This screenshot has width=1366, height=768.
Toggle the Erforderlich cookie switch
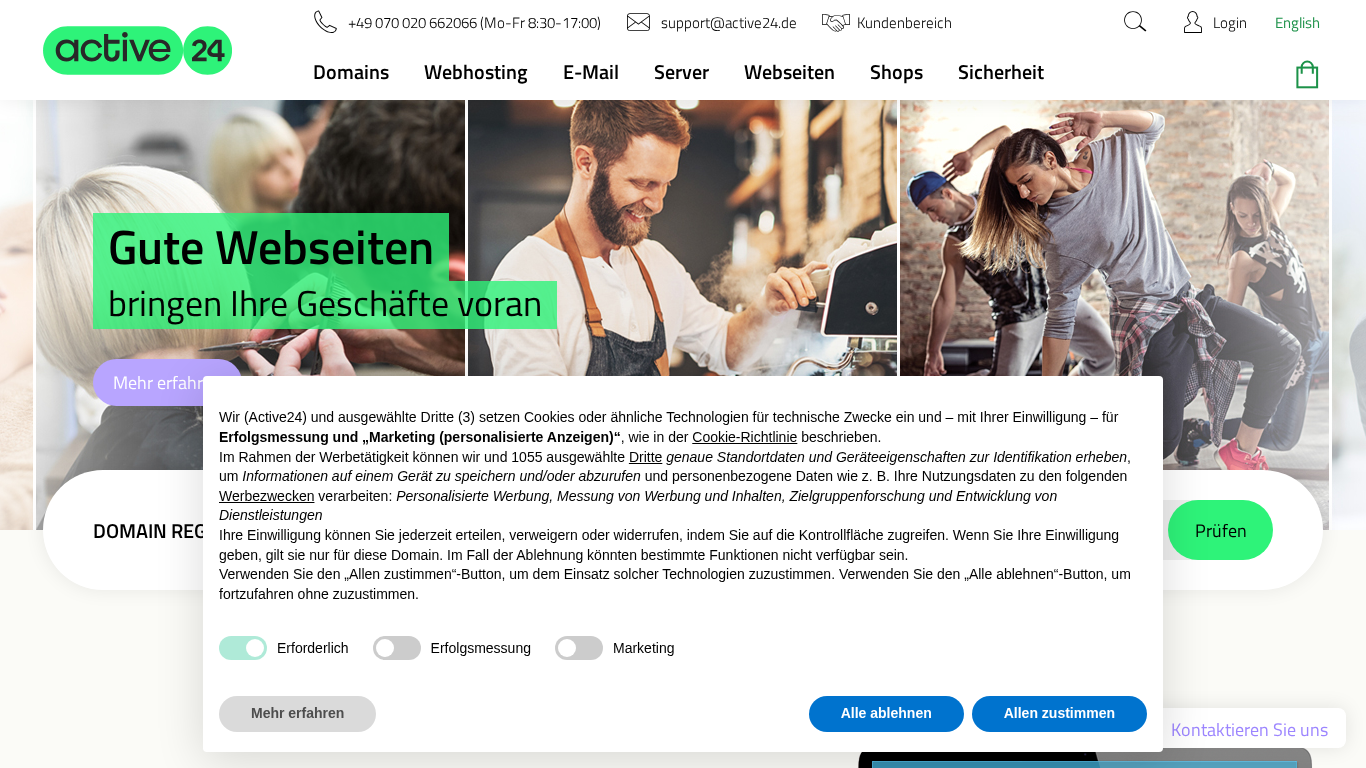[243, 648]
